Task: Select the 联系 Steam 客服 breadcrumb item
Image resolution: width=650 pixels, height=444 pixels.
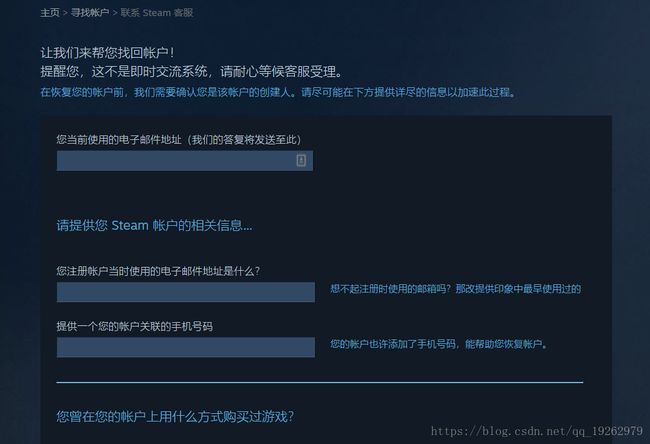Action: 157,13
